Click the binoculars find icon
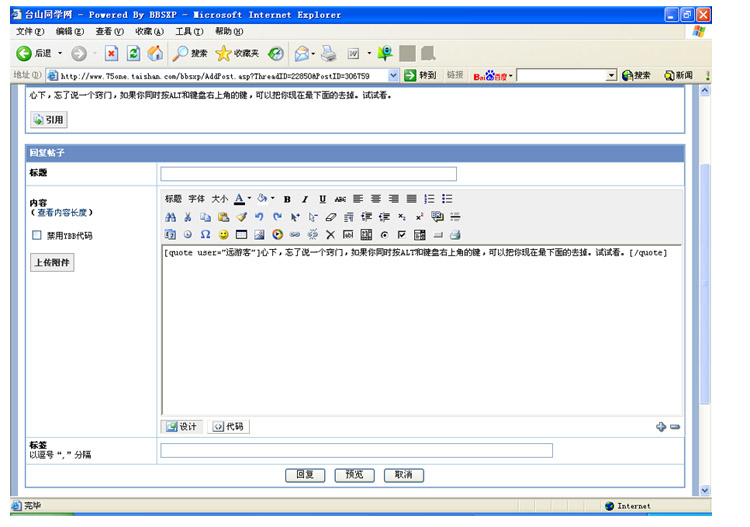 coord(170,217)
